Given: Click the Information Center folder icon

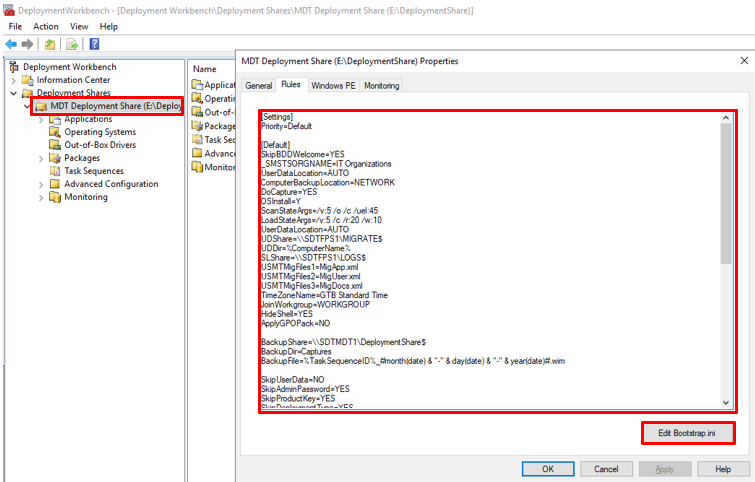Looking at the screenshot, I should [x=28, y=80].
